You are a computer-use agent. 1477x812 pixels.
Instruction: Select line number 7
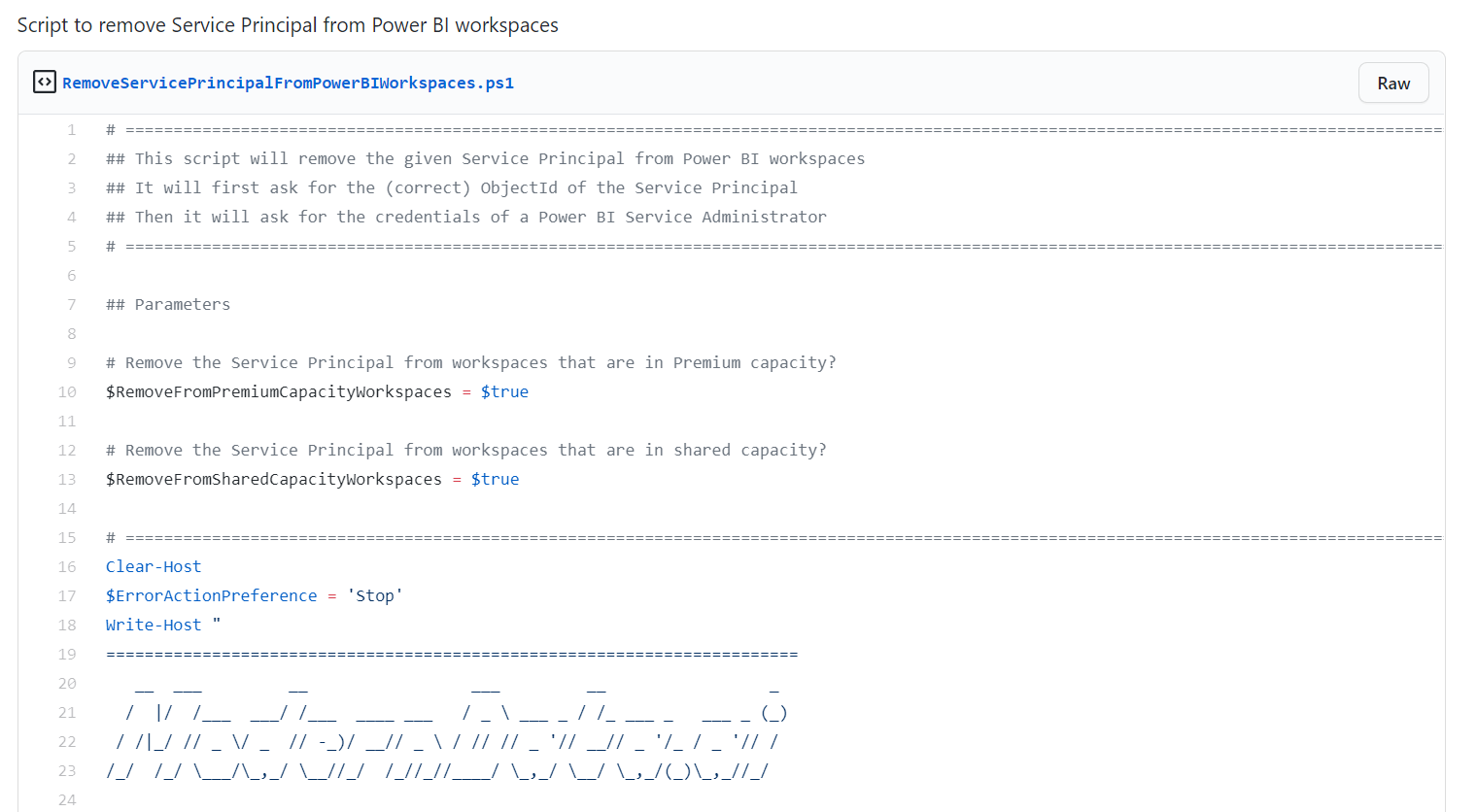71,305
